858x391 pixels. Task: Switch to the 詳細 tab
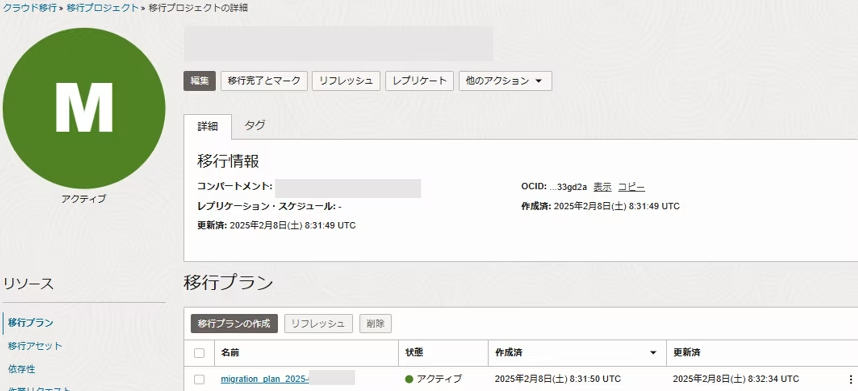(207, 126)
